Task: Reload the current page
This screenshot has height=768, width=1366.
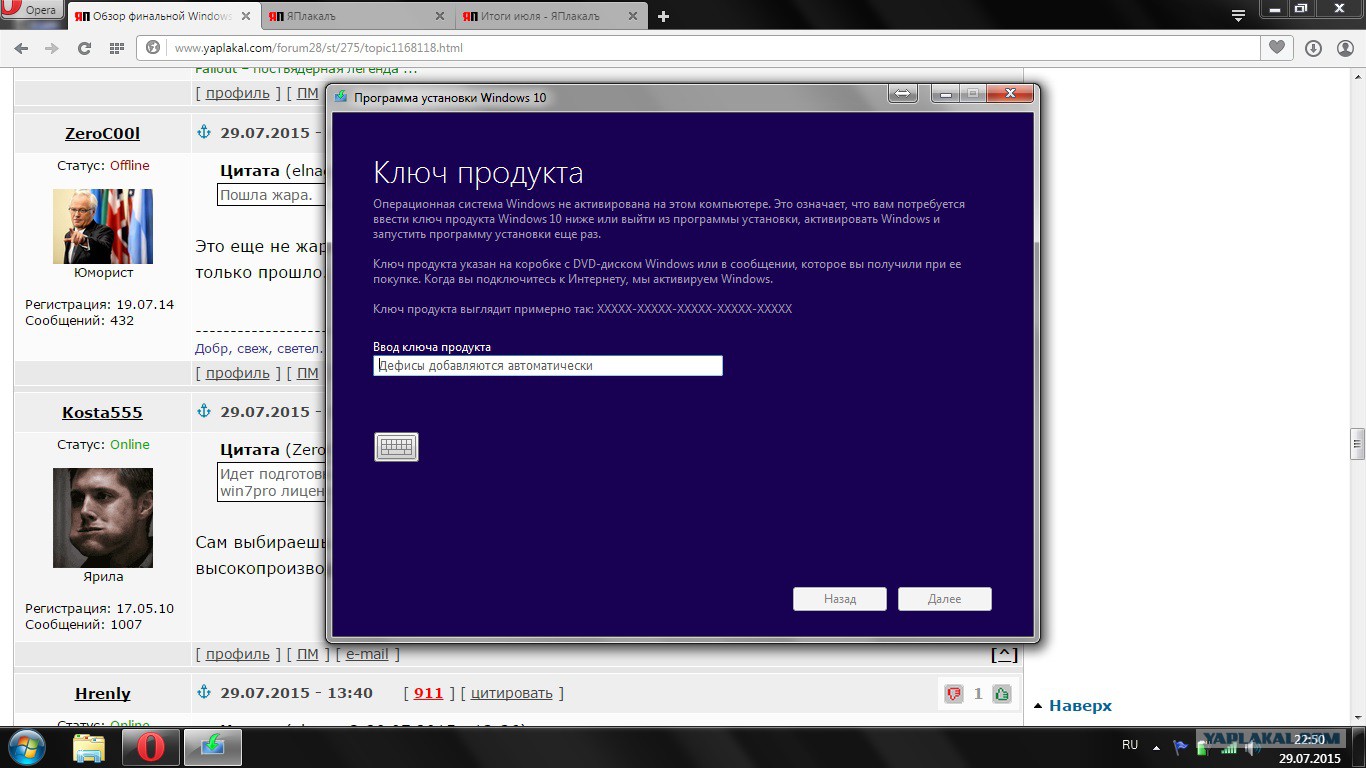Action: coord(84,48)
